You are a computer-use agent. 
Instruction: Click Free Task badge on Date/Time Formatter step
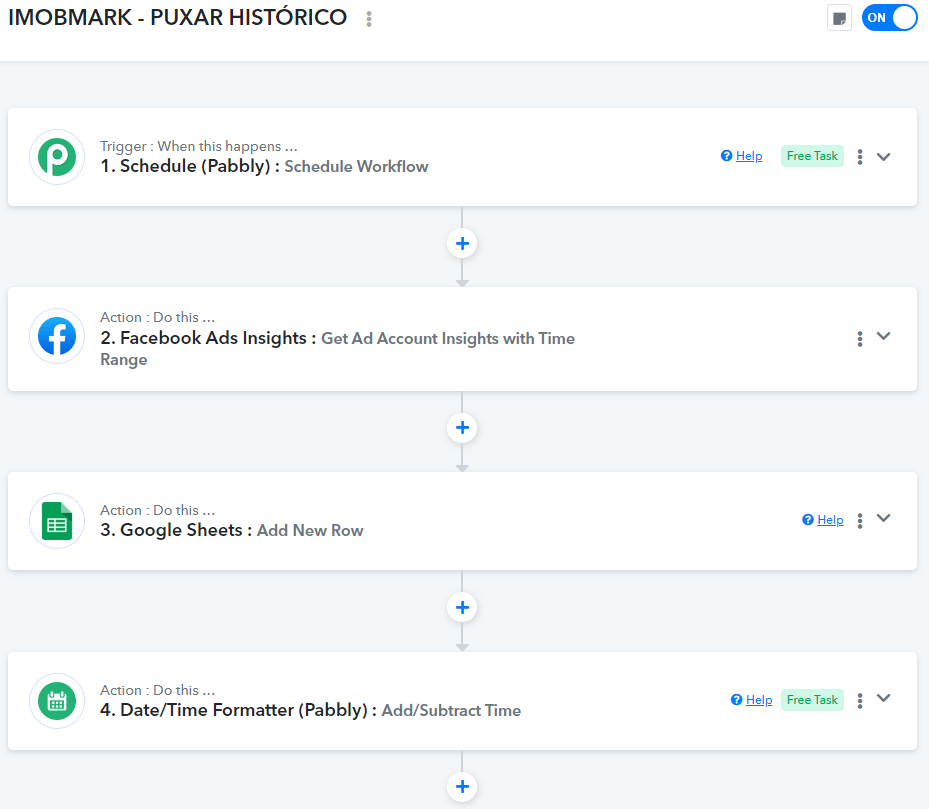coord(812,700)
